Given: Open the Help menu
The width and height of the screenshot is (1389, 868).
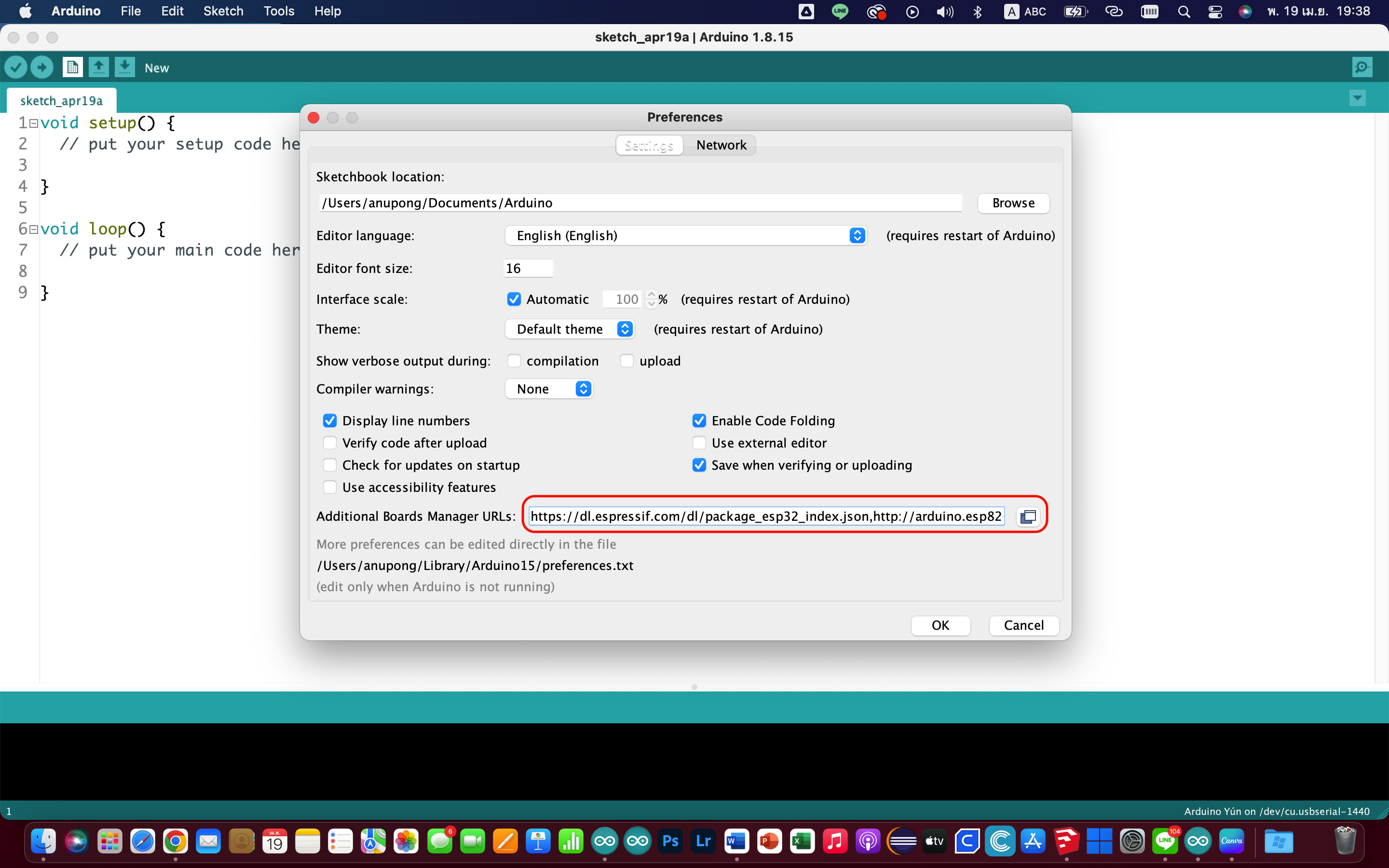Looking at the screenshot, I should [x=327, y=12].
